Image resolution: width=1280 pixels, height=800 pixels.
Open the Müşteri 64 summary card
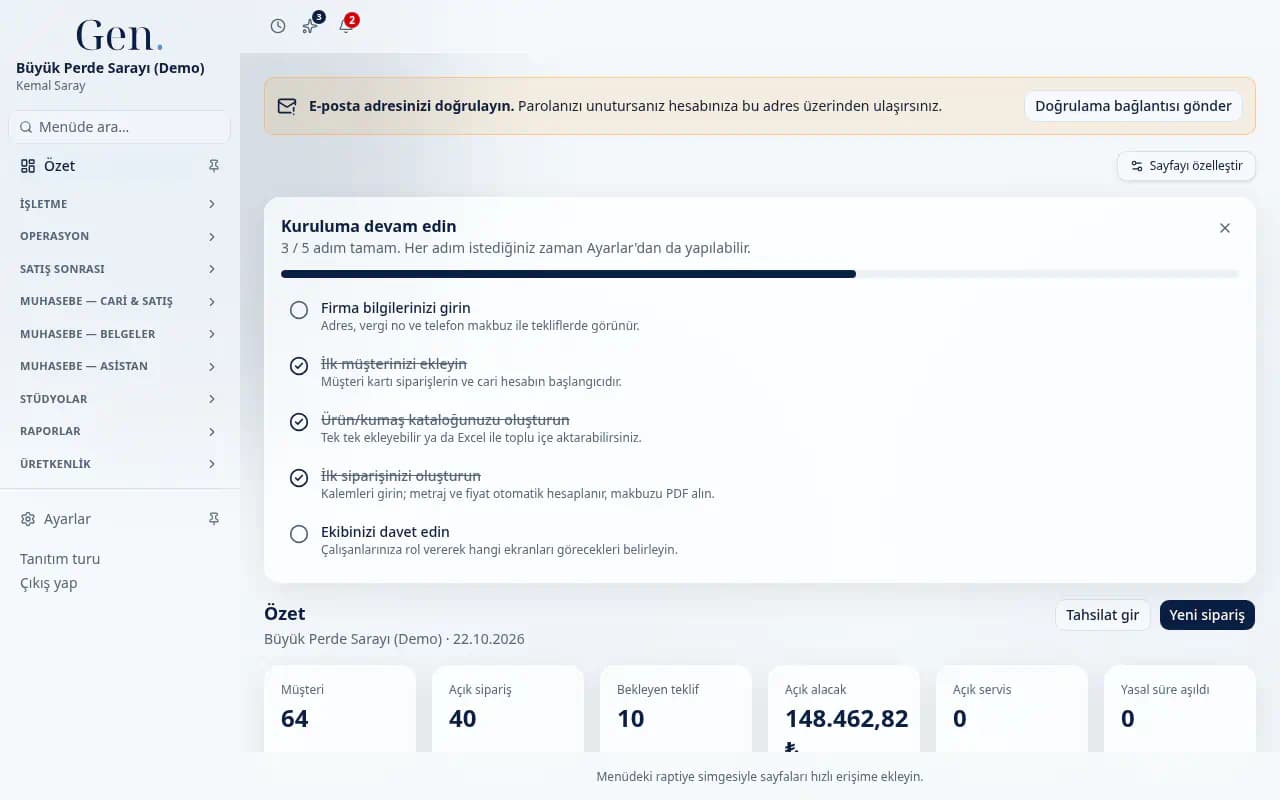(x=340, y=708)
